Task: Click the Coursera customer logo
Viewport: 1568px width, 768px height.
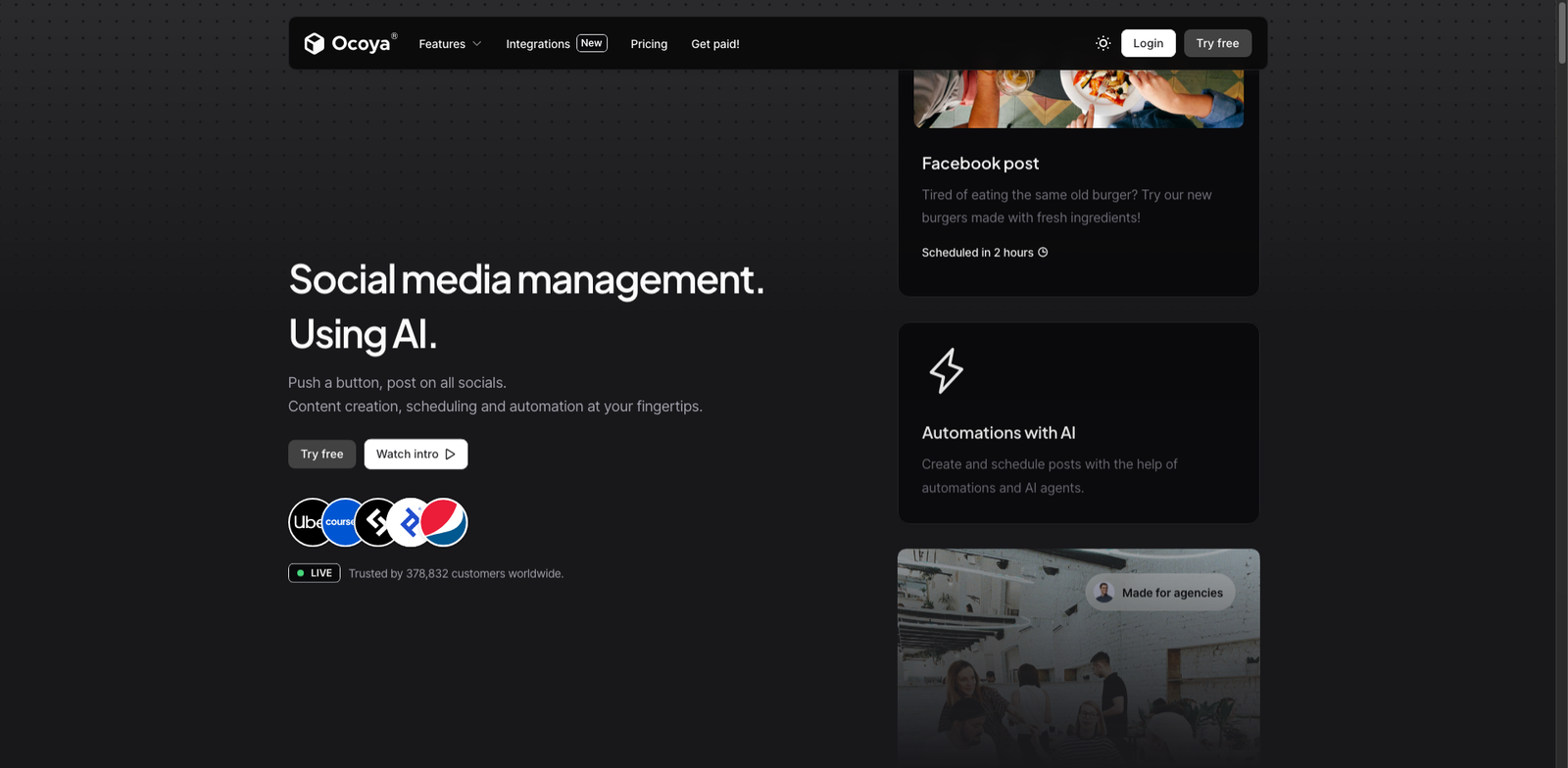Action: pos(341,522)
